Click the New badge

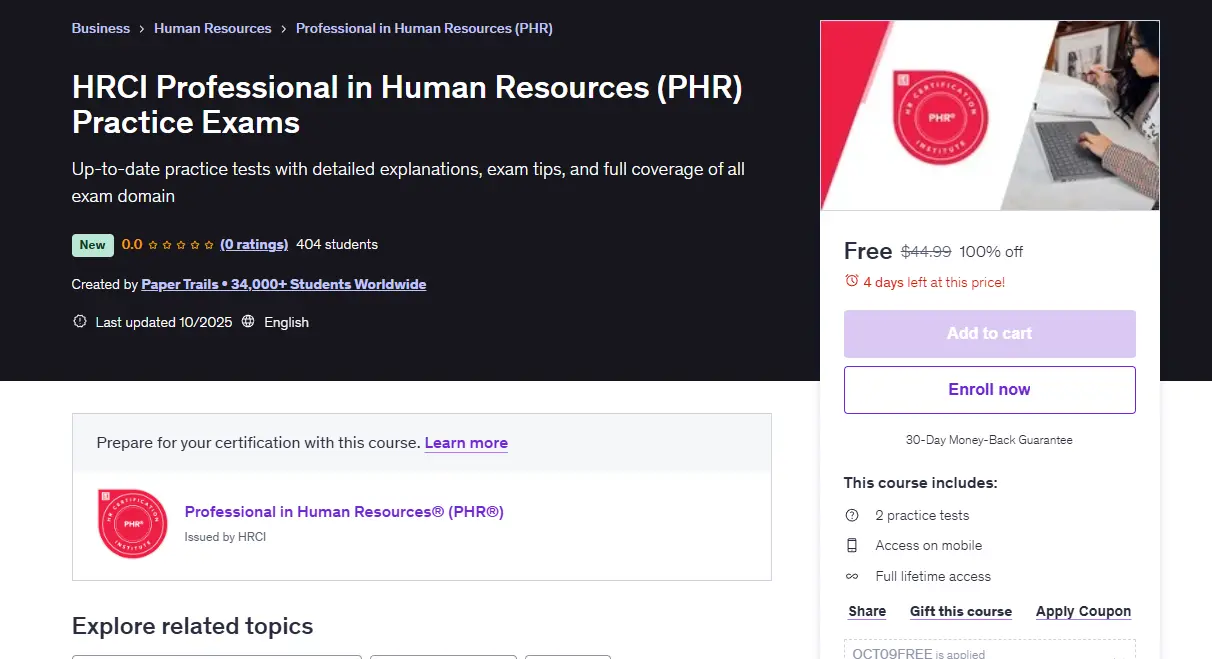coord(93,245)
